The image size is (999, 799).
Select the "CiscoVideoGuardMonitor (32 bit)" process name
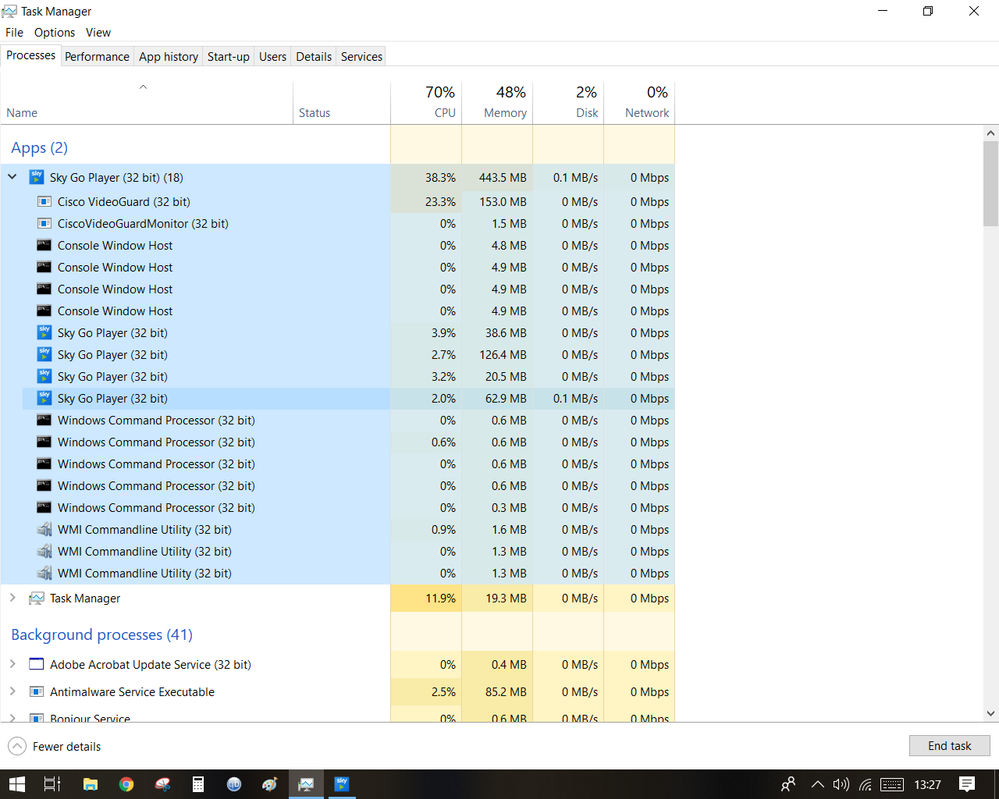tap(143, 224)
